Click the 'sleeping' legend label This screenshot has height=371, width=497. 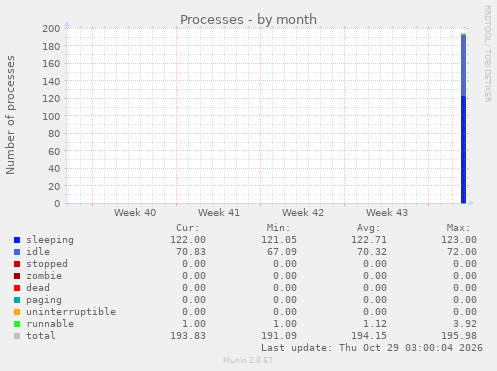50,240
